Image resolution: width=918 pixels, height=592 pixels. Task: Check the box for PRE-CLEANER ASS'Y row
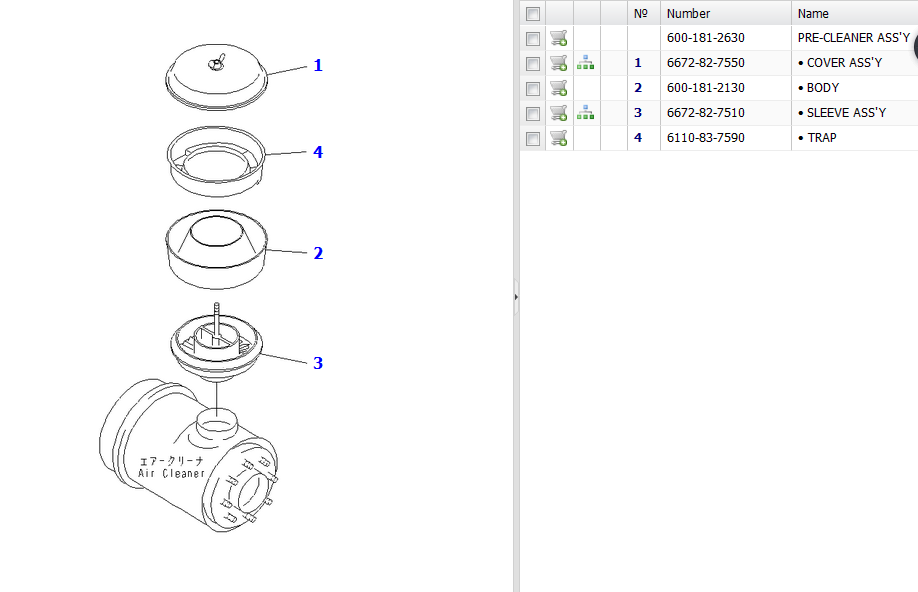pyautogui.click(x=533, y=38)
